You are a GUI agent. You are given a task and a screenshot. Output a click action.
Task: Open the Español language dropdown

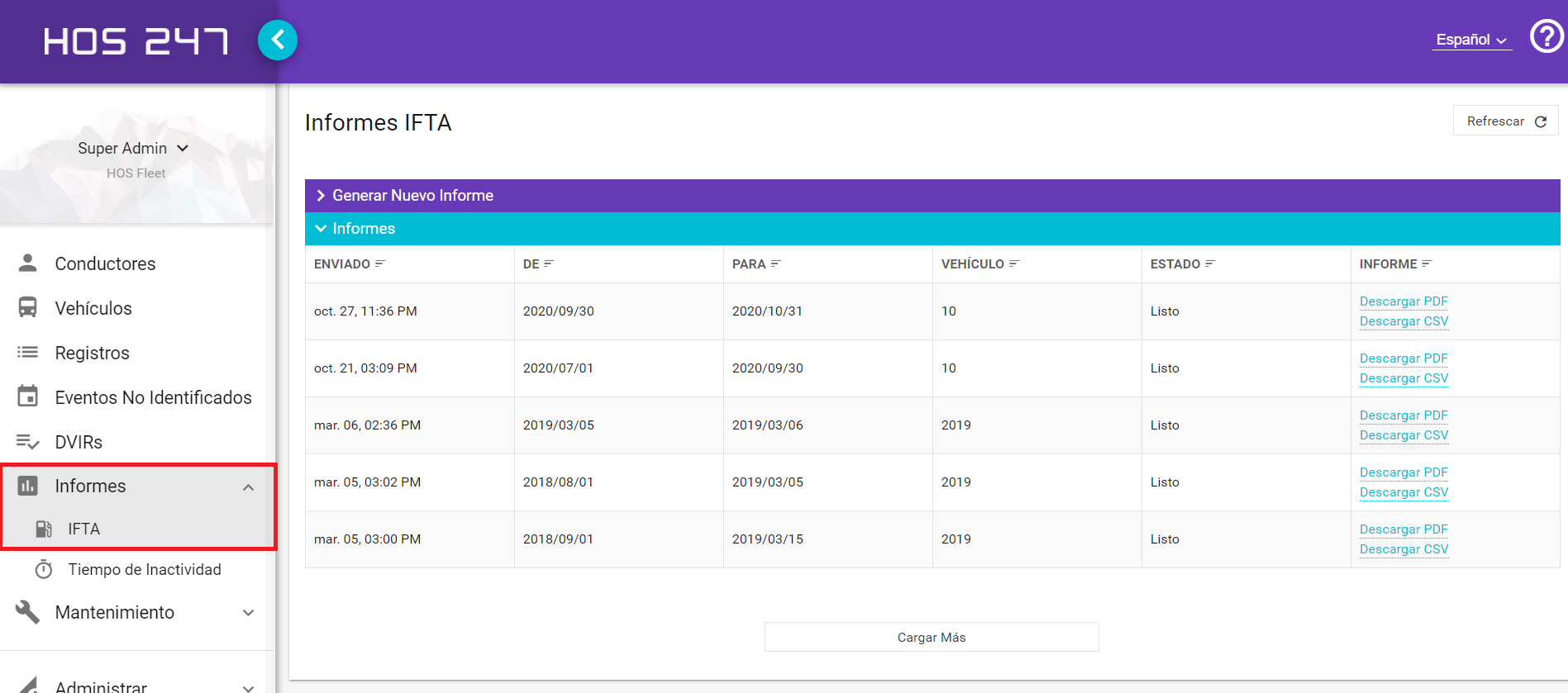[1472, 40]
